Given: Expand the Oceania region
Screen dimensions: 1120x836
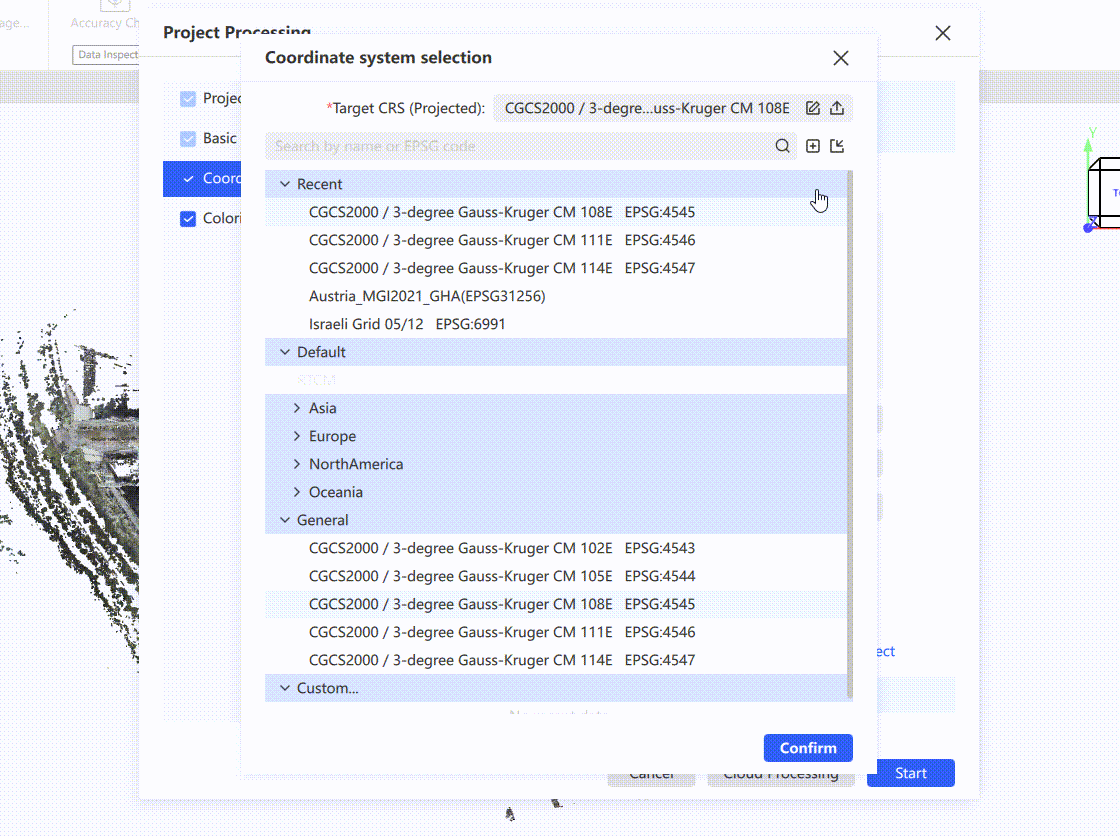Looking at the screenshot, I should coord(296,492).
